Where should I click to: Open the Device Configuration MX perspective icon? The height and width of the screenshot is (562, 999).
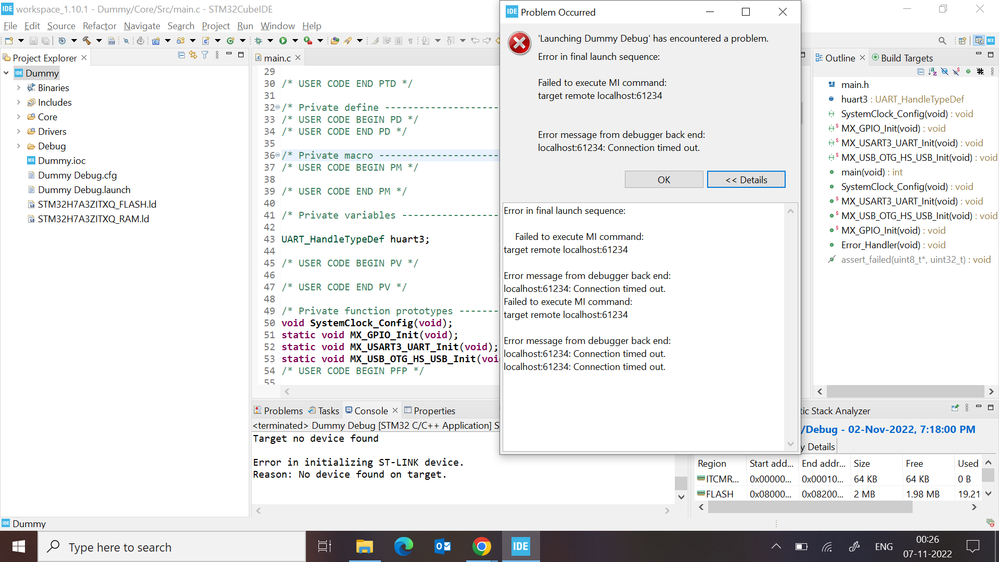pyautogui.click(x=991, y=41)
